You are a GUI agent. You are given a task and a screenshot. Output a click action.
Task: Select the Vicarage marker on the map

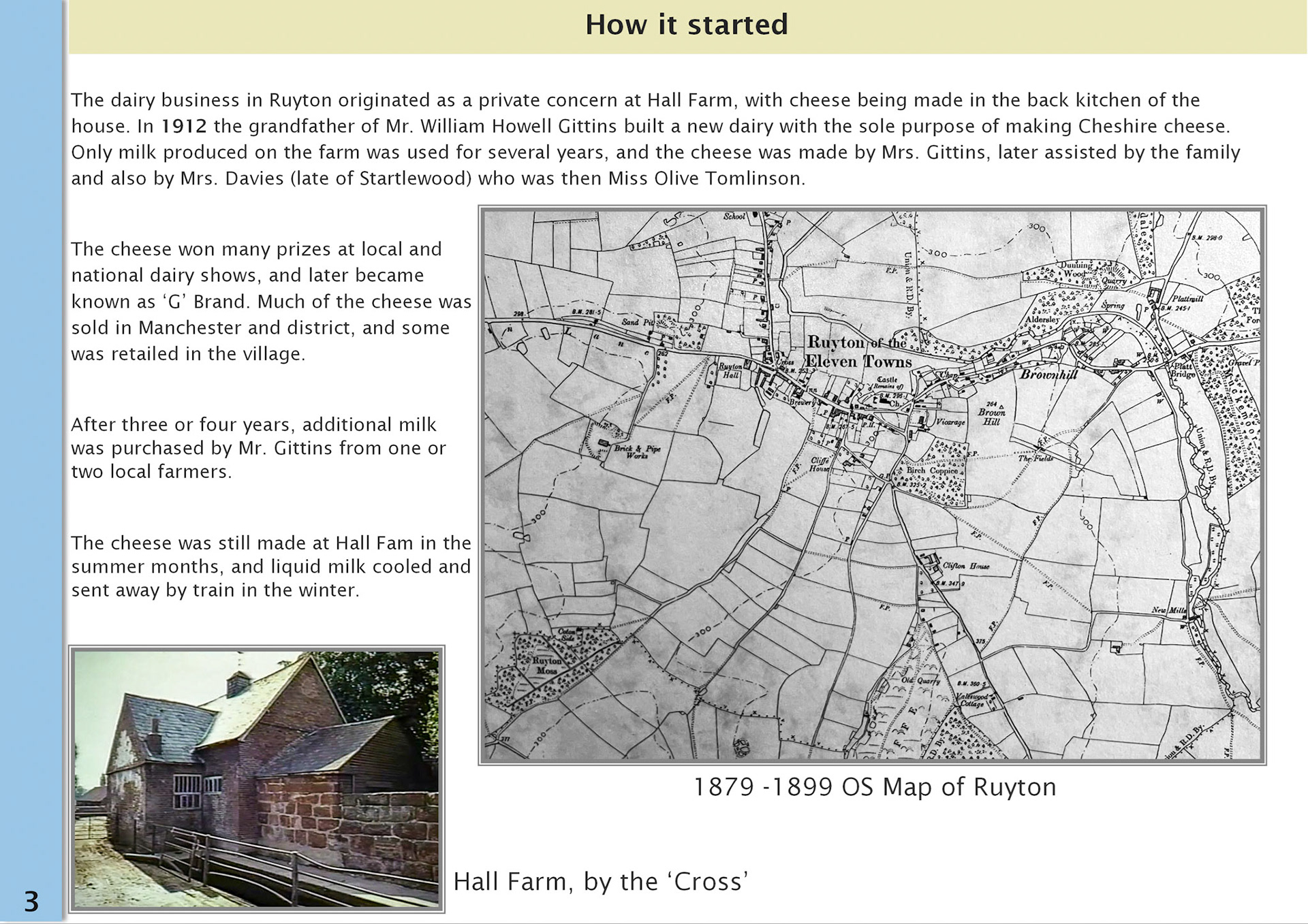[x=949, y=422]
